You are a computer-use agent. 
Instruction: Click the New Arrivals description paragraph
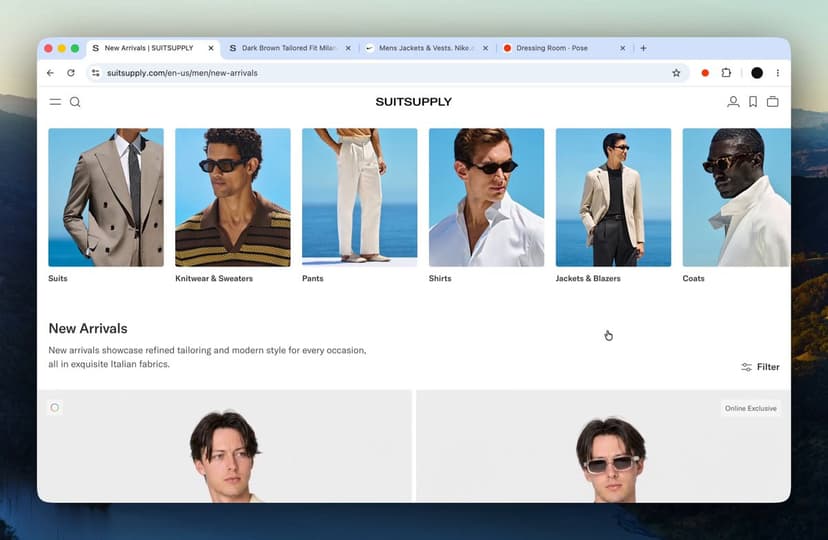(x=207, y=357)
